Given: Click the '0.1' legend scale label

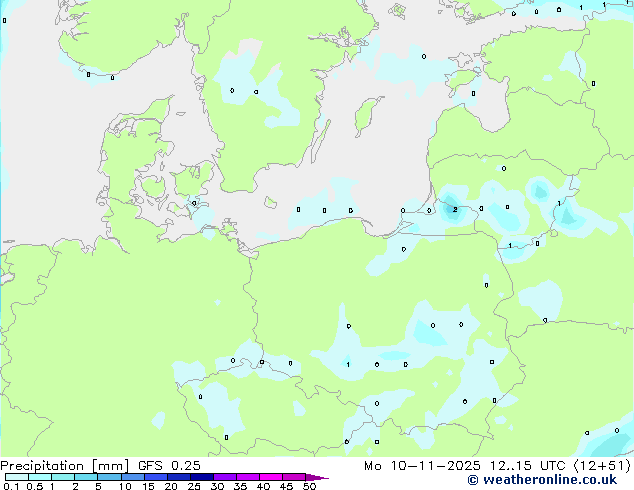Looking at the screenshot, I should click(11, 486).
